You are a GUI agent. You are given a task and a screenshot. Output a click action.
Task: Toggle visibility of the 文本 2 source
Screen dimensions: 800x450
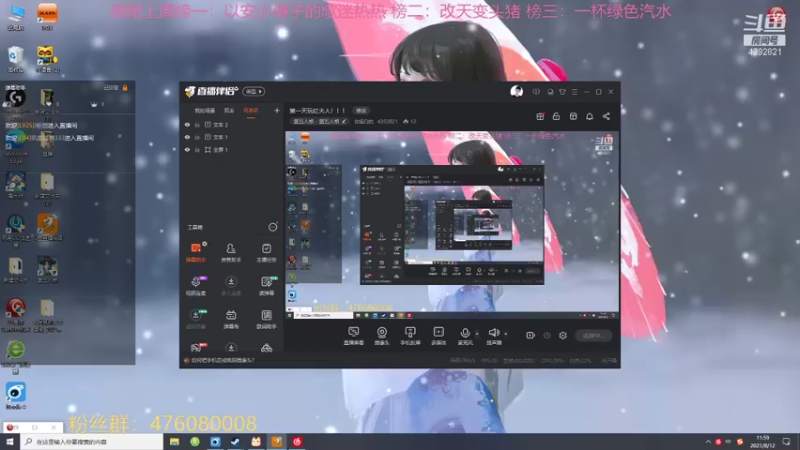(187, 124)
